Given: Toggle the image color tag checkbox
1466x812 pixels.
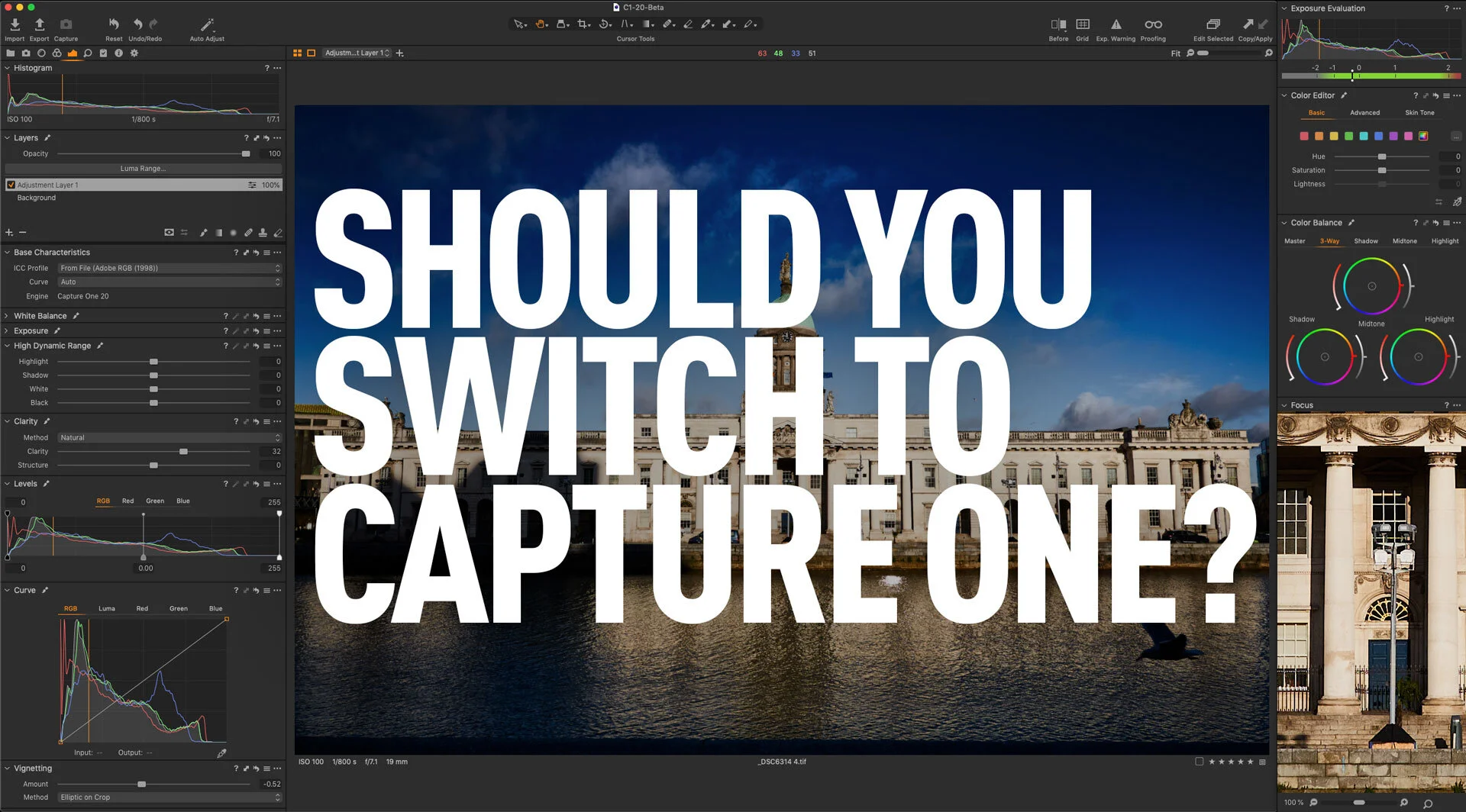Looking at the screenshot, I should pos(1199,762).
